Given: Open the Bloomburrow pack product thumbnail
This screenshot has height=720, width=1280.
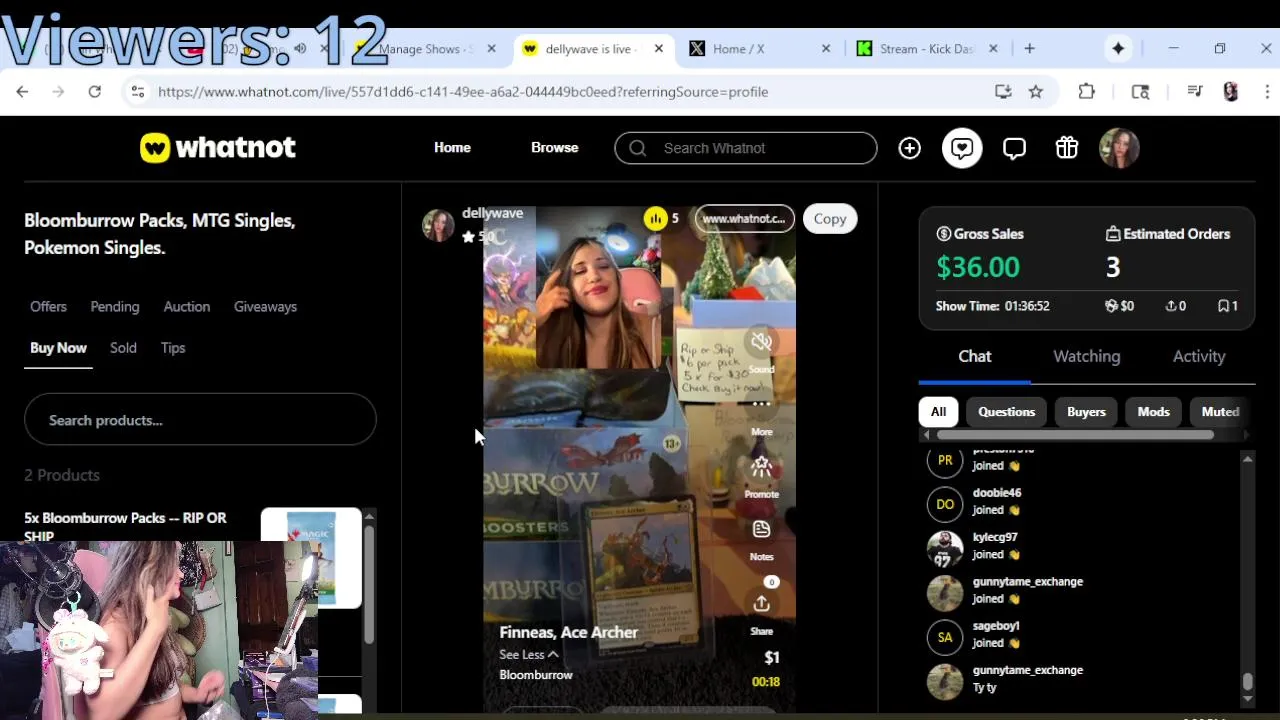Looking at the screenshot, I should pos(311,558).
